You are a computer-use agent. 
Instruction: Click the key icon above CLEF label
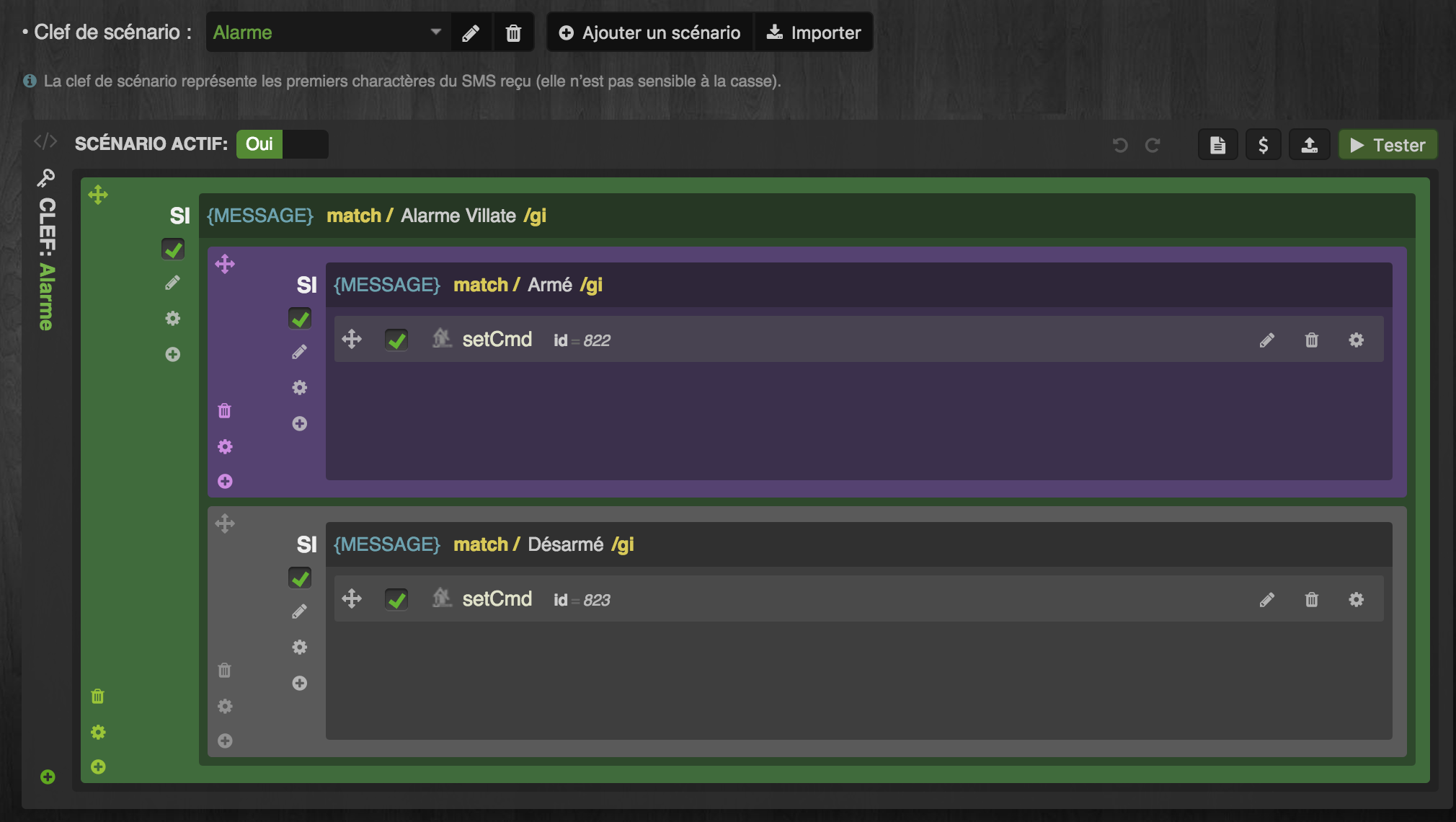click(46, 178)
